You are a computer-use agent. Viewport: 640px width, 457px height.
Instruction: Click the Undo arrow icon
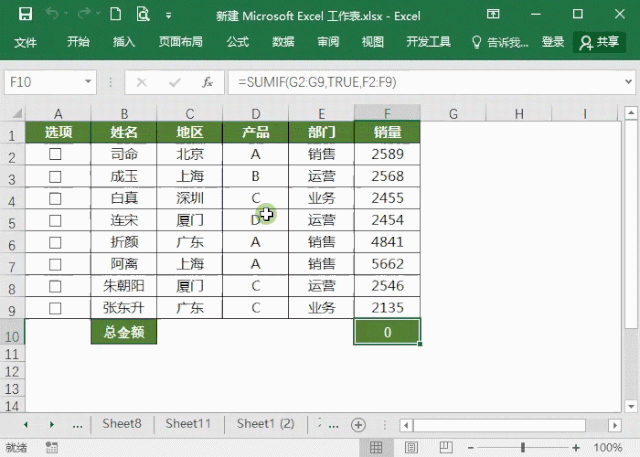point(52,14)
